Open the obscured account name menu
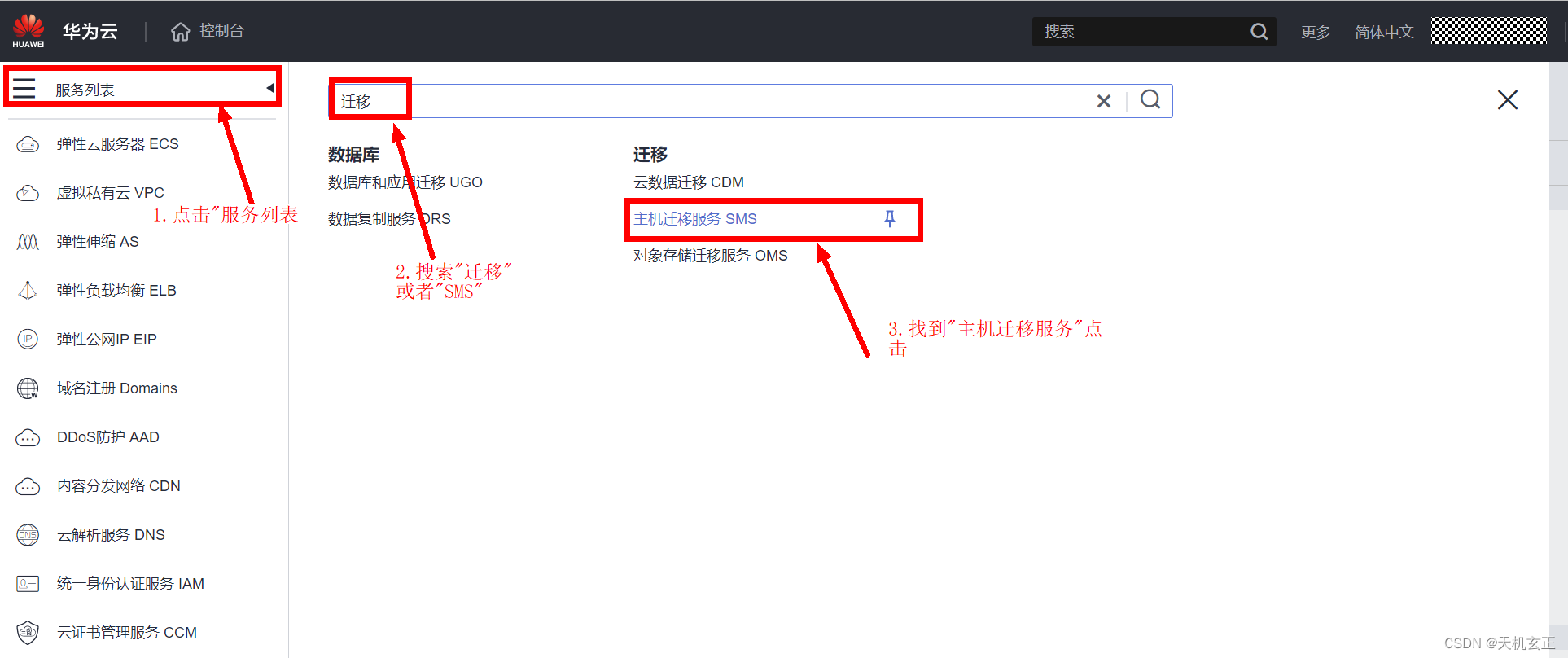Screen dimensions: 1568x658 coord(1489,31)
